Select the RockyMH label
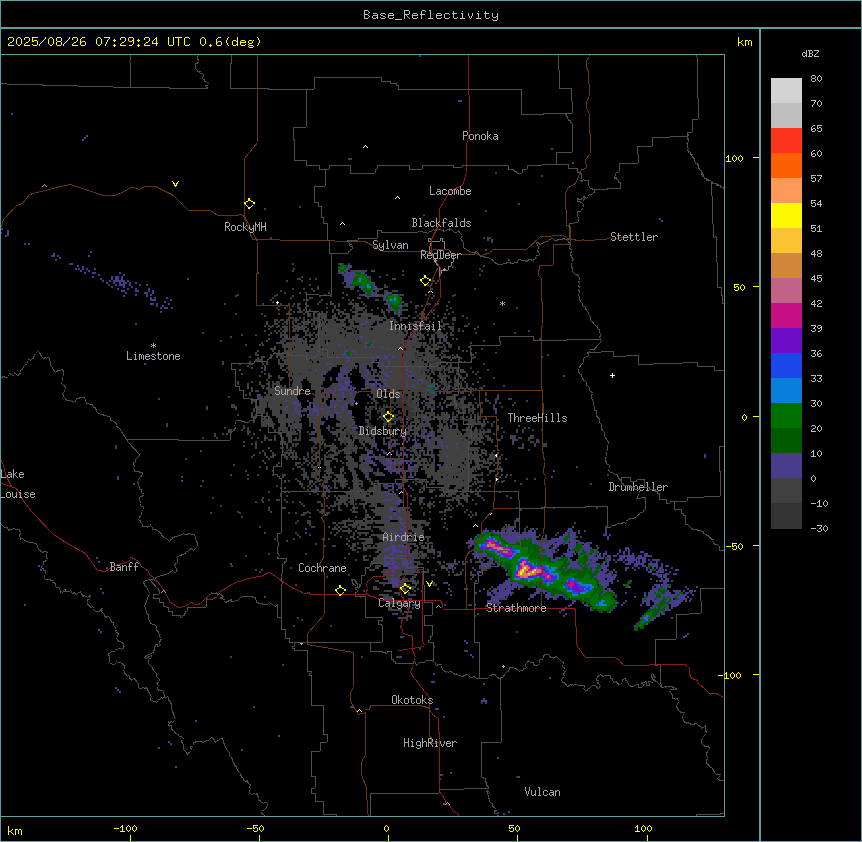This screenshot has width=862, height=842. 245,227
